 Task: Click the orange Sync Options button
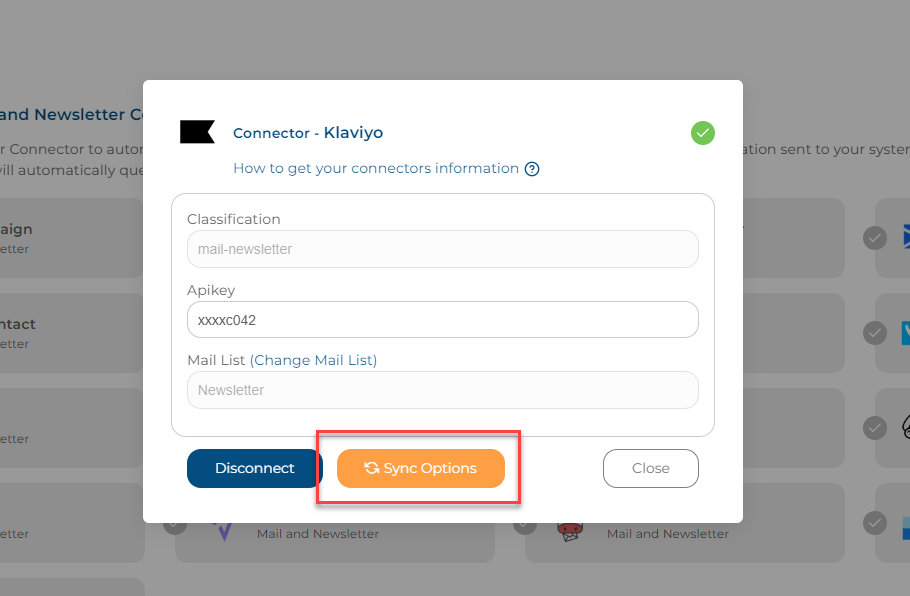pyautogui.click(x=421, y=468)
